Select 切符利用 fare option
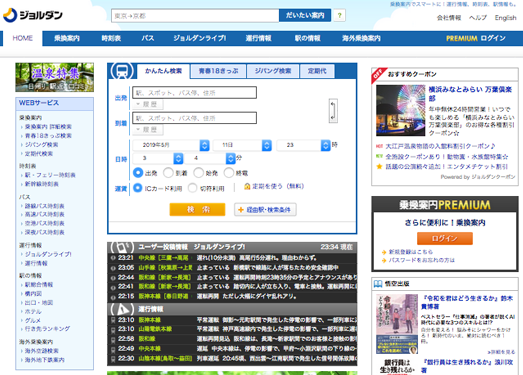 (192, 188)
